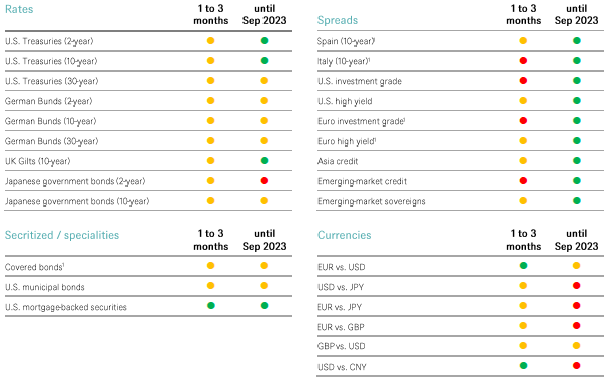Click the red until Sep 2023 dot for USD vs. CNY
This screenshot has width=613, height=385.
pyautogui.click(x=576, y=366)
